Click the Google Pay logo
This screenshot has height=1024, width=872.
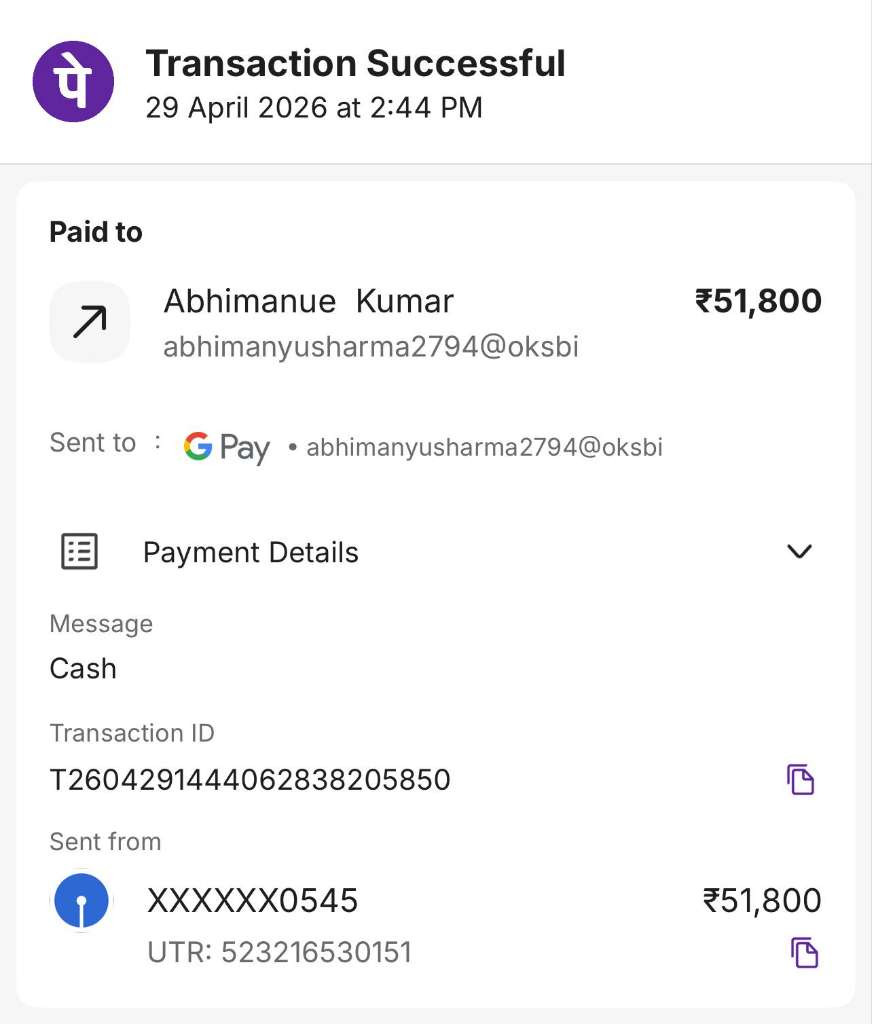[x=227, y=447]
